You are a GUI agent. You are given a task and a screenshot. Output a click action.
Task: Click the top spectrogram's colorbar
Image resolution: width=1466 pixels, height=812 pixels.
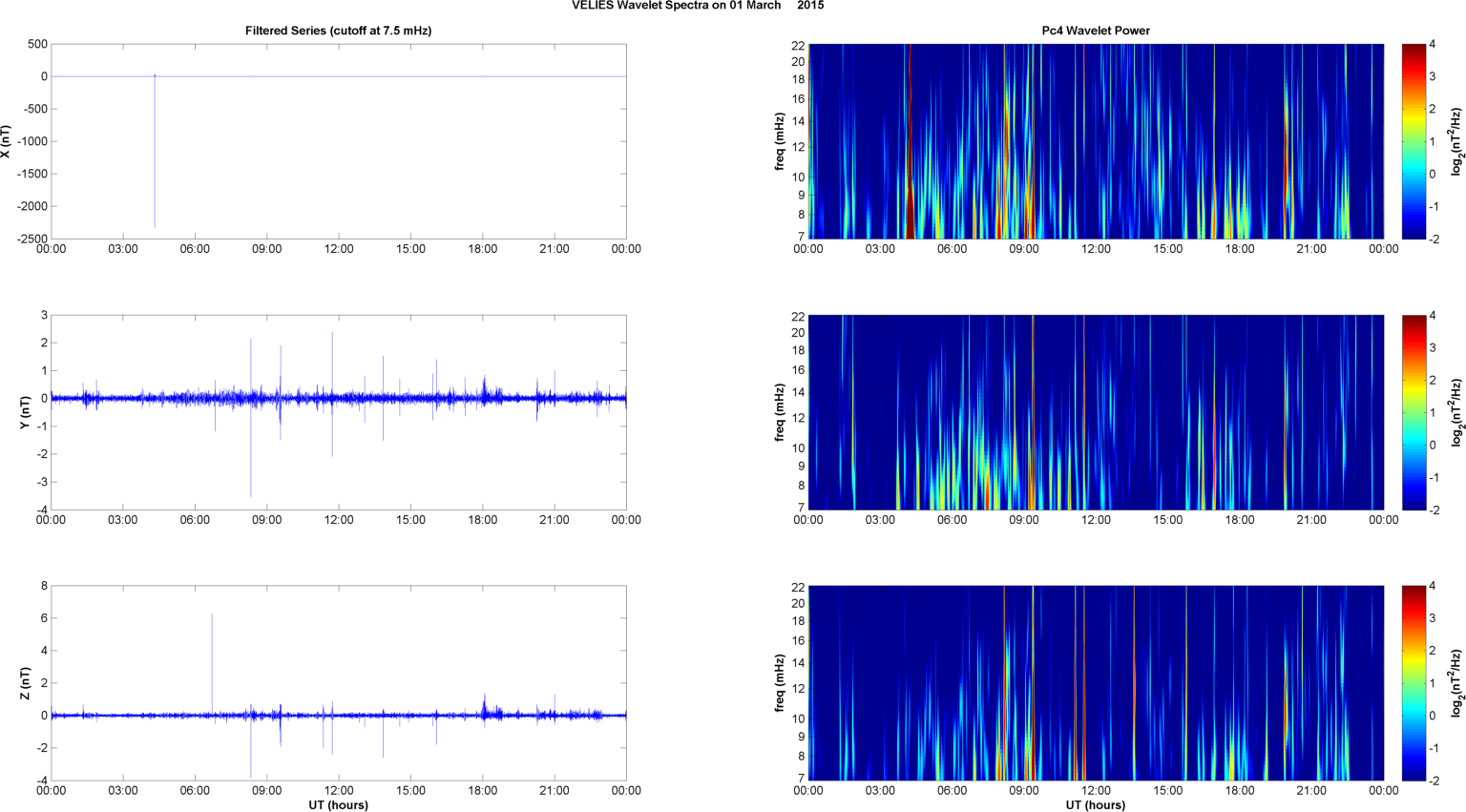pyautogui.click(x=1414, y=141)
